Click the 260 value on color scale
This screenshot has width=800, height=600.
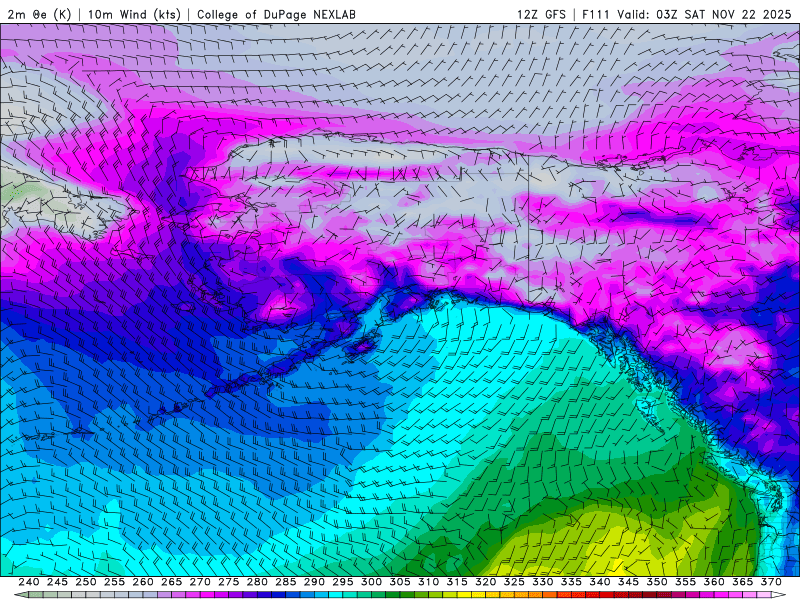click(x=143, y=582)
